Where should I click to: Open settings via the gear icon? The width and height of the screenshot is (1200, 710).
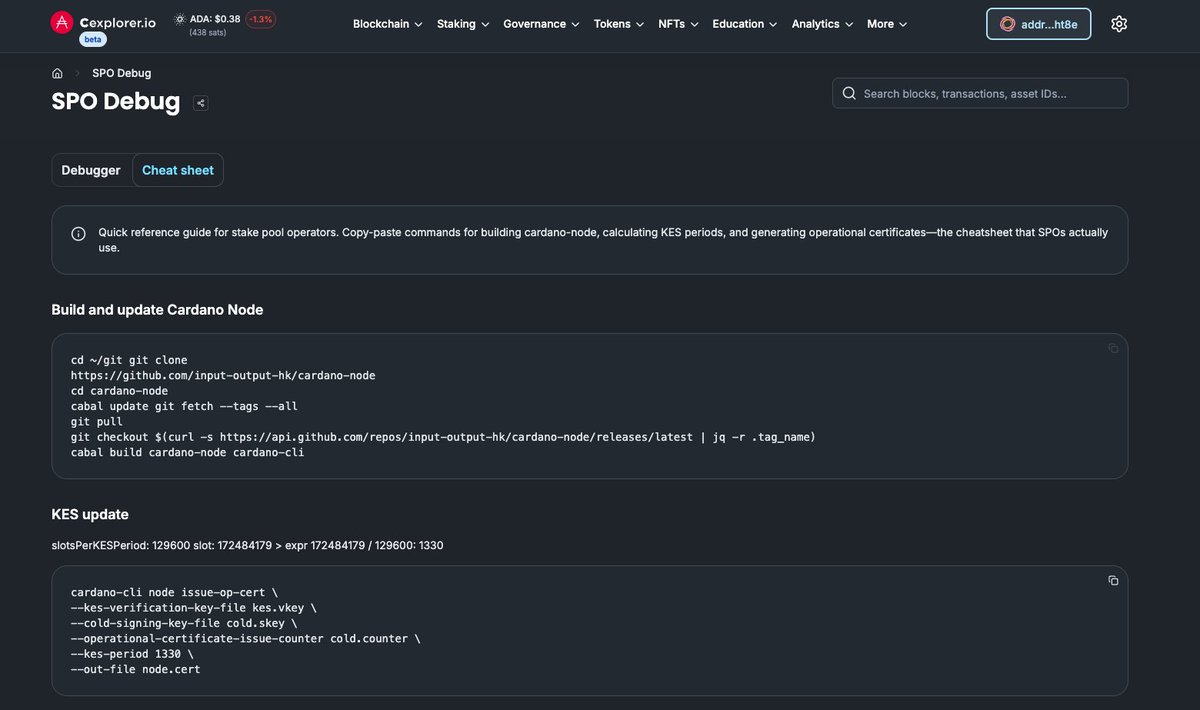pyautogui.click(x=1118, y=22)
